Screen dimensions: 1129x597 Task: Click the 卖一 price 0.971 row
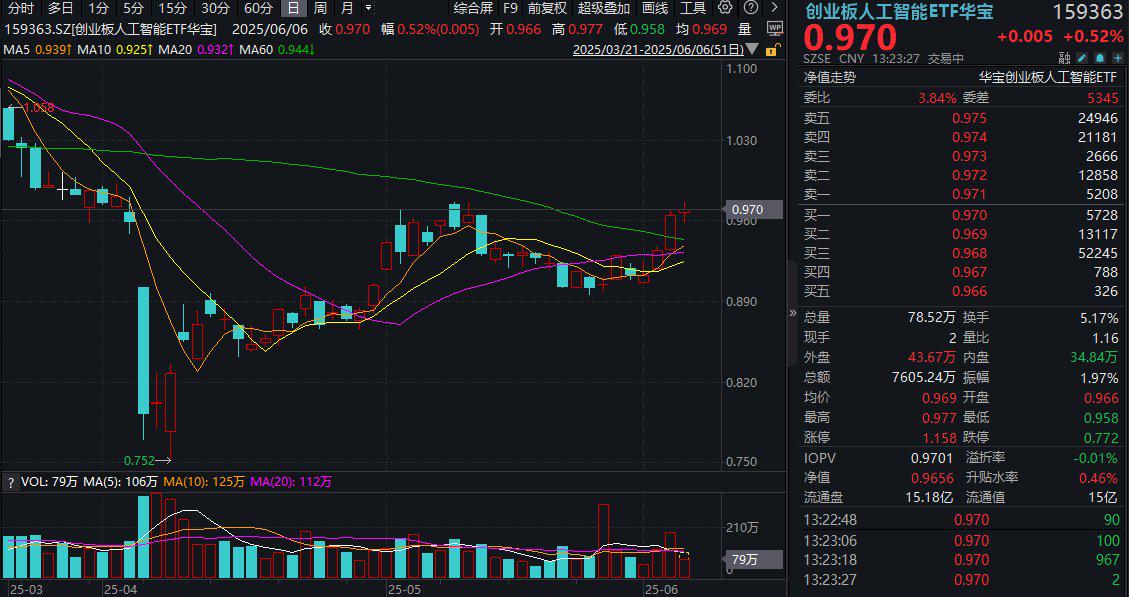click(x=961, y=194)
